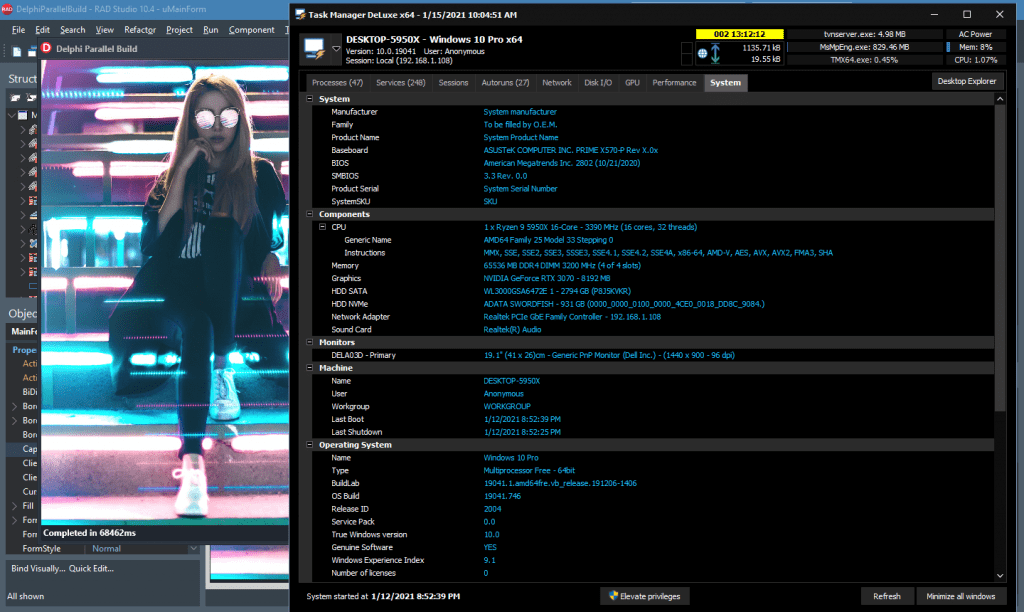Collapse the Monitors section

point(310,342)
